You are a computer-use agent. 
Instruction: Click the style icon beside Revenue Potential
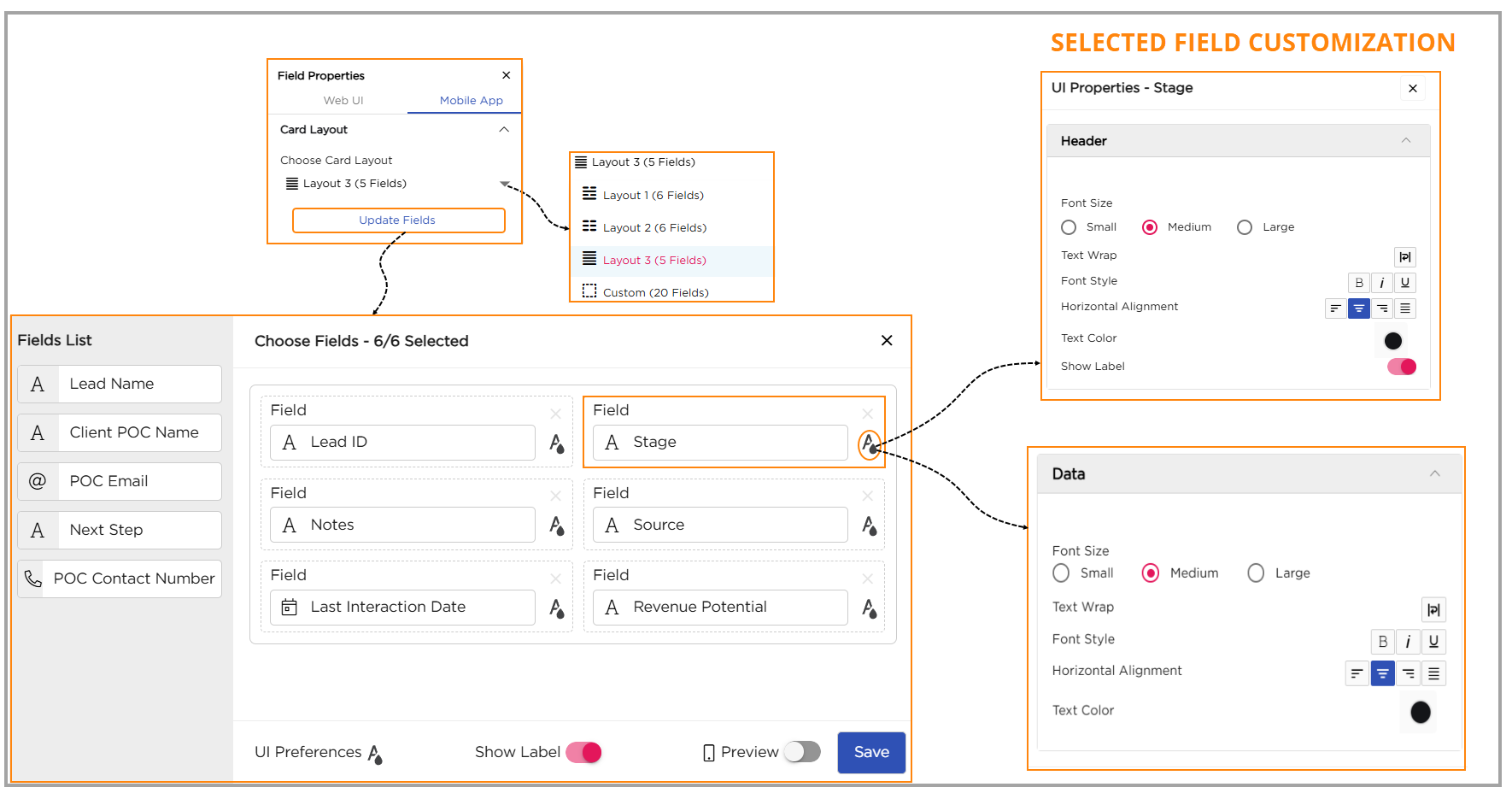click(869, 608)
